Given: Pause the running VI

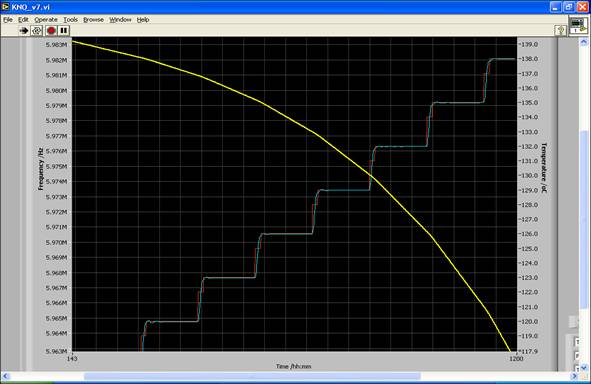Looking at the screenshot, I should (64, 31).
